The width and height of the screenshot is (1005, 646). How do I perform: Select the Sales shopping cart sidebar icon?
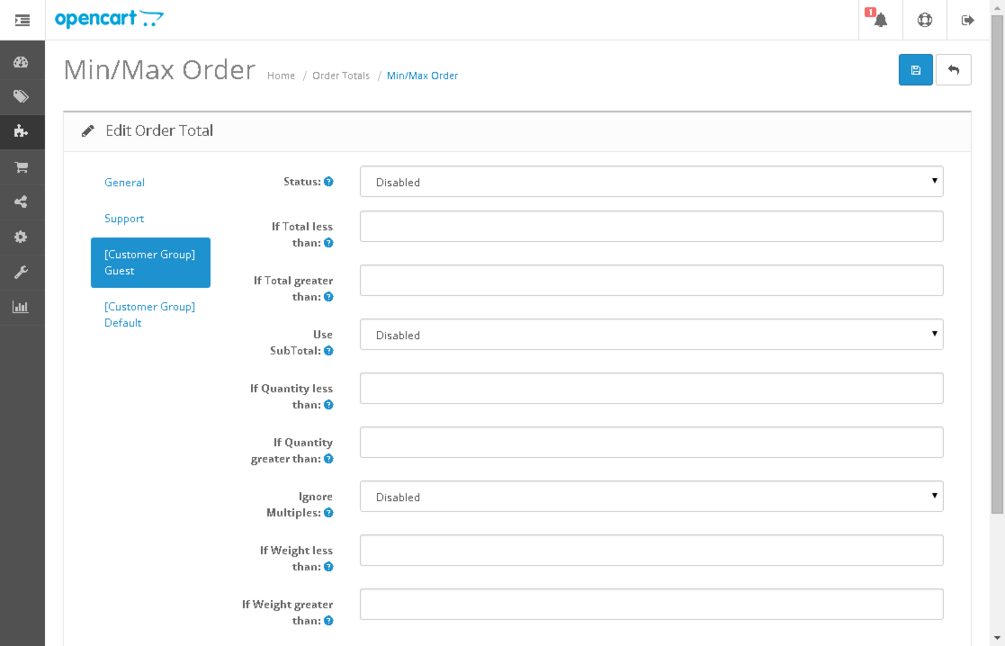click(21, 166)
